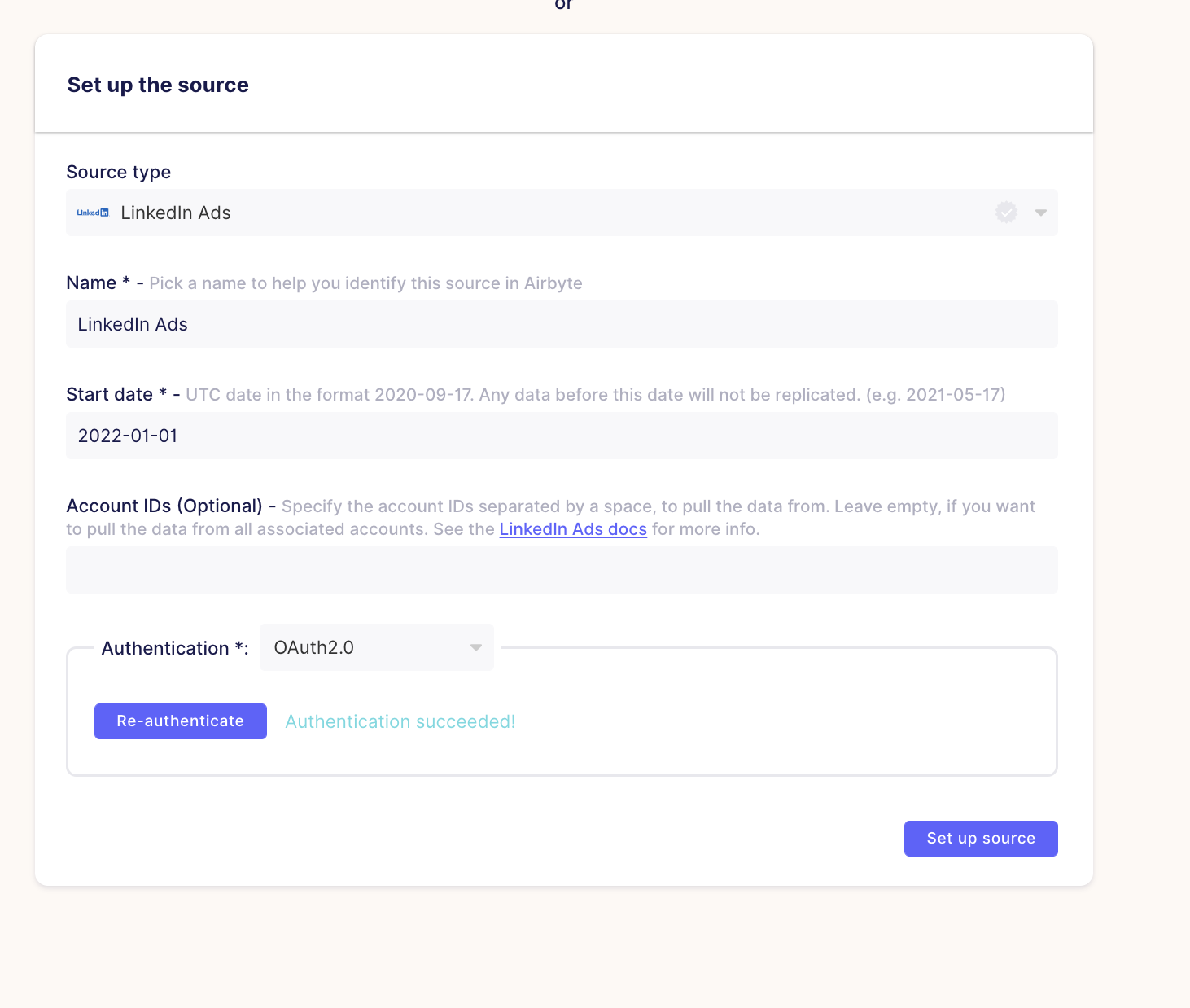Screen dimensions: 1190x1008
Task: Open the source type dropdown
Action: tap(1040, 213)
